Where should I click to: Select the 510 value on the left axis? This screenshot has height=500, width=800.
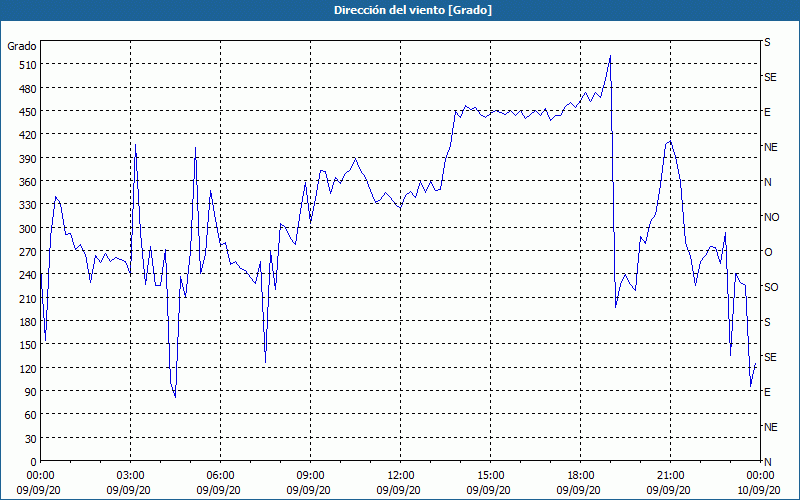tap(28, 65)
